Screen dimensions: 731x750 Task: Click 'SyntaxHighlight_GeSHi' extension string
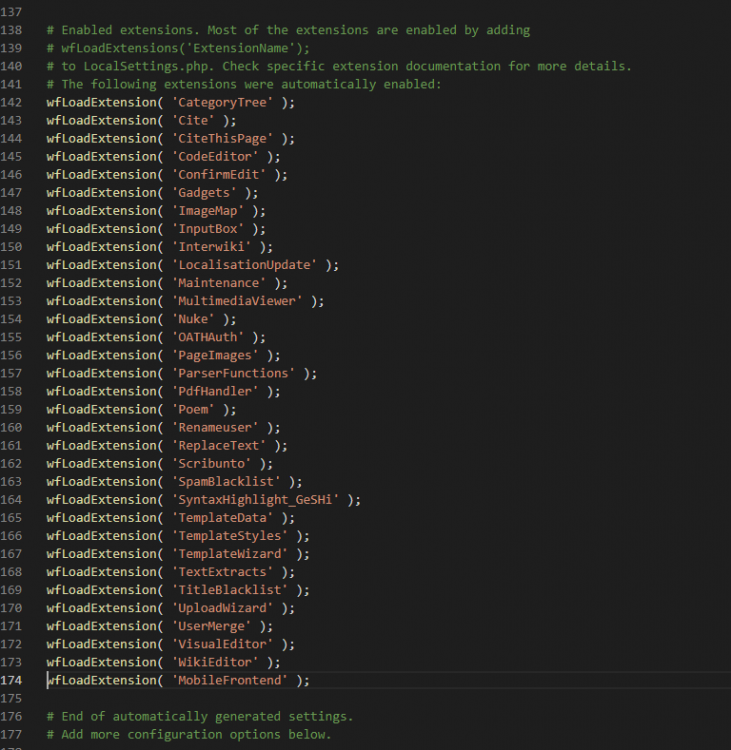[255, 500]
